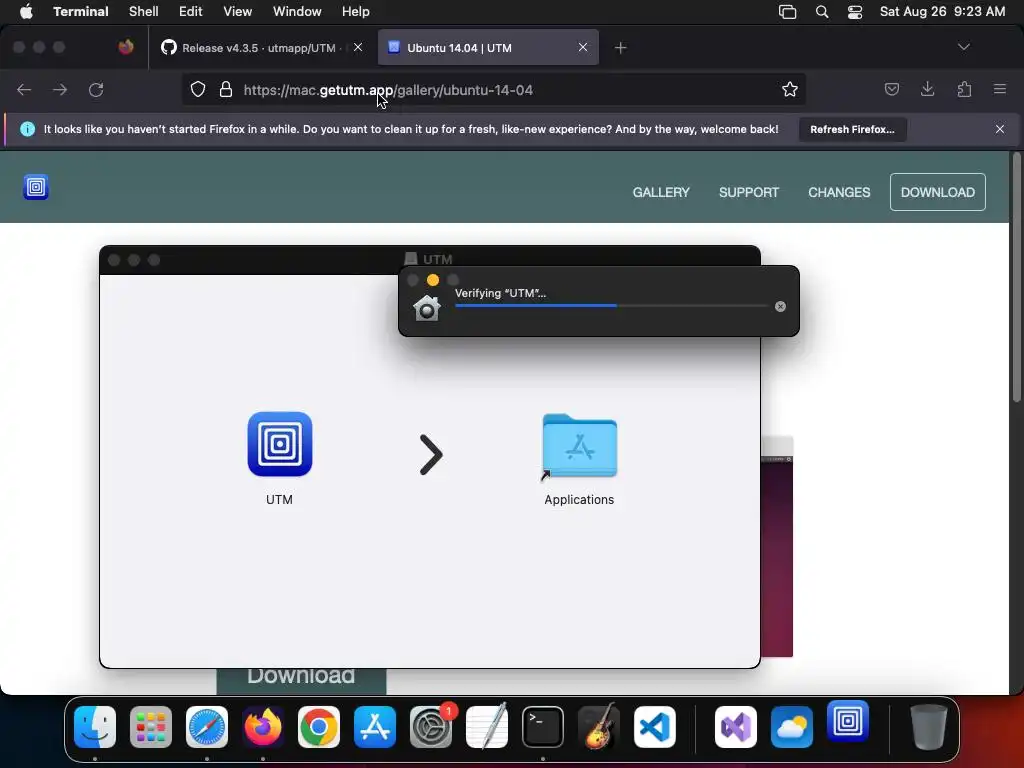This screenshot has width=1024, height=768.
Task: Close the Ubuntu 14.04 | UTM tab
Action: pyautogui.click(x=583, y=47)
